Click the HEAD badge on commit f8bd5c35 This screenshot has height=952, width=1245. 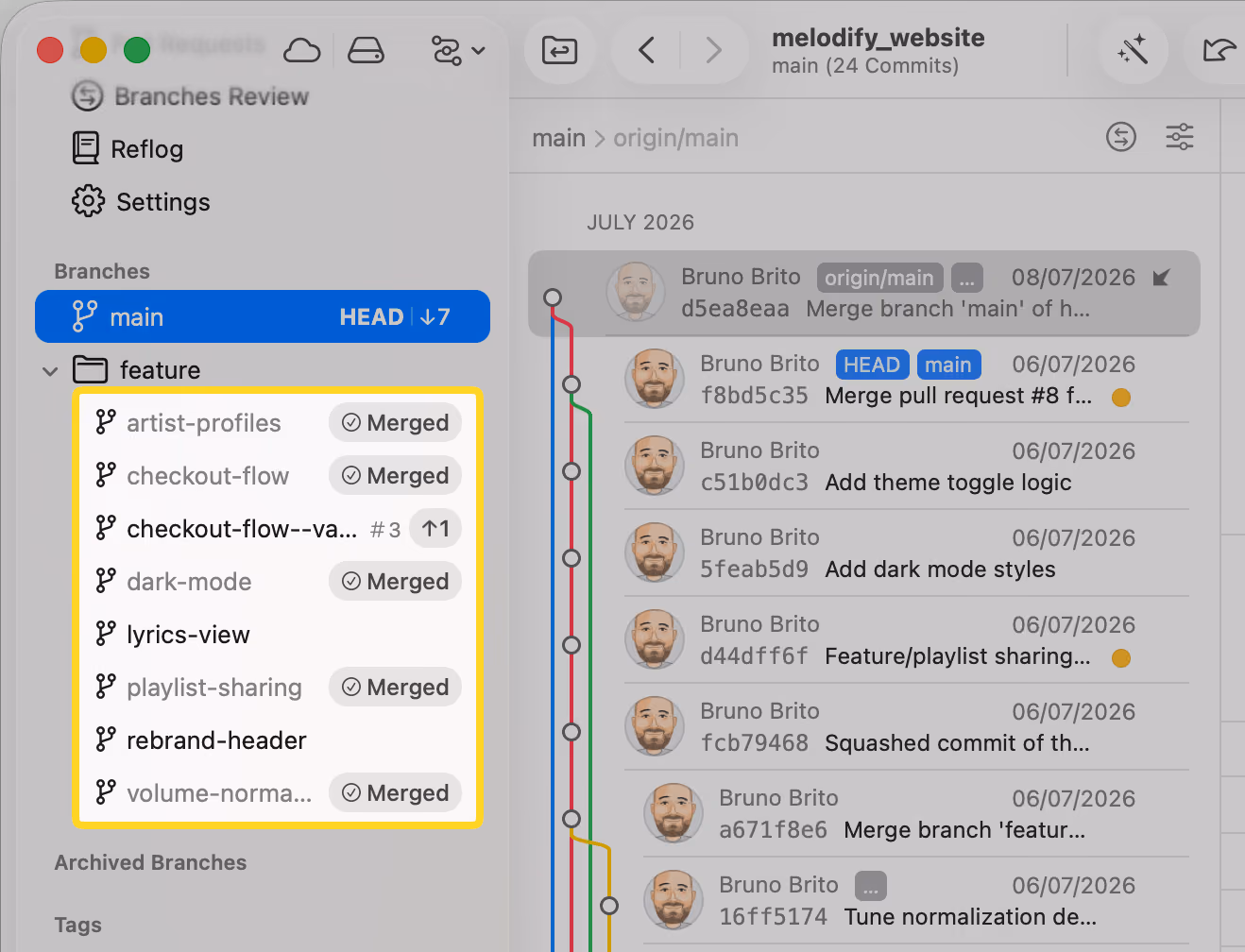click(x=872, y=365)
